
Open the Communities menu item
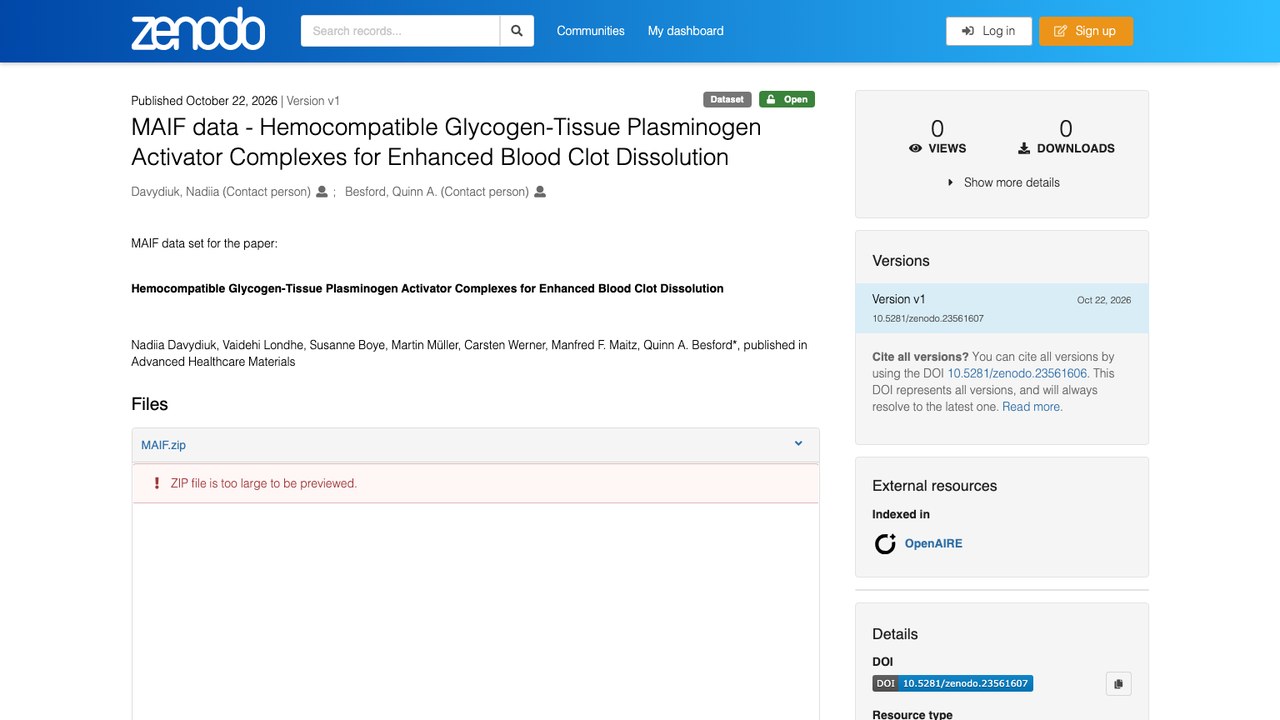point(590,31)
